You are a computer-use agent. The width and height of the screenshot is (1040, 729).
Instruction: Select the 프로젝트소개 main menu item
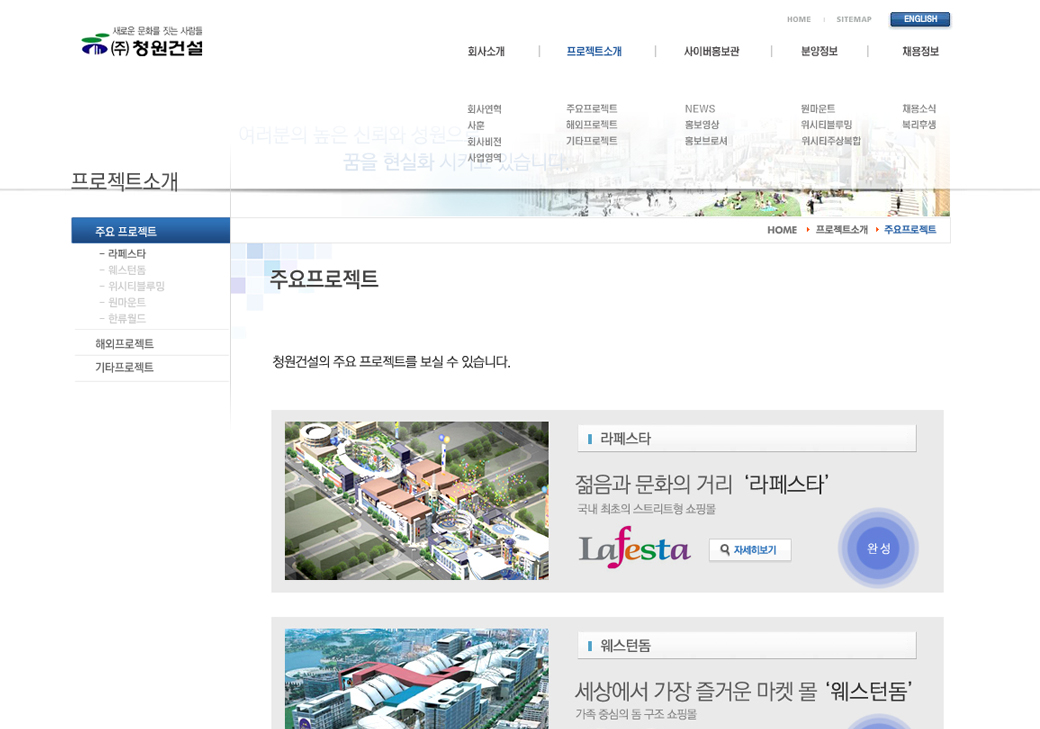(x=594, y=52)
